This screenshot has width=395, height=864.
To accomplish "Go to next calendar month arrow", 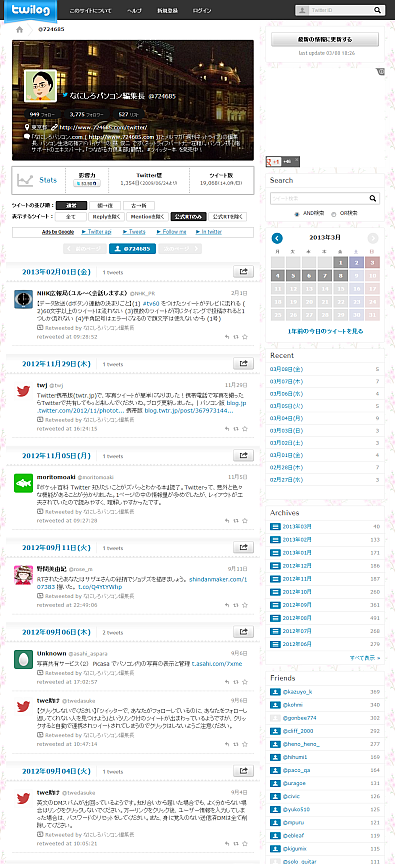I will (373, 238).
